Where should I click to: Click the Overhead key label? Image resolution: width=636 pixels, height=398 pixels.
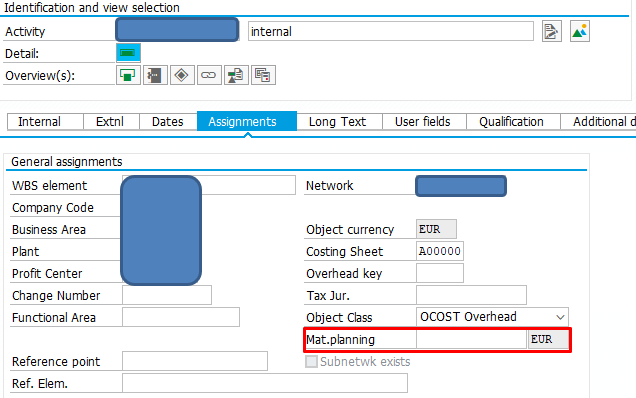coord(344,273)
